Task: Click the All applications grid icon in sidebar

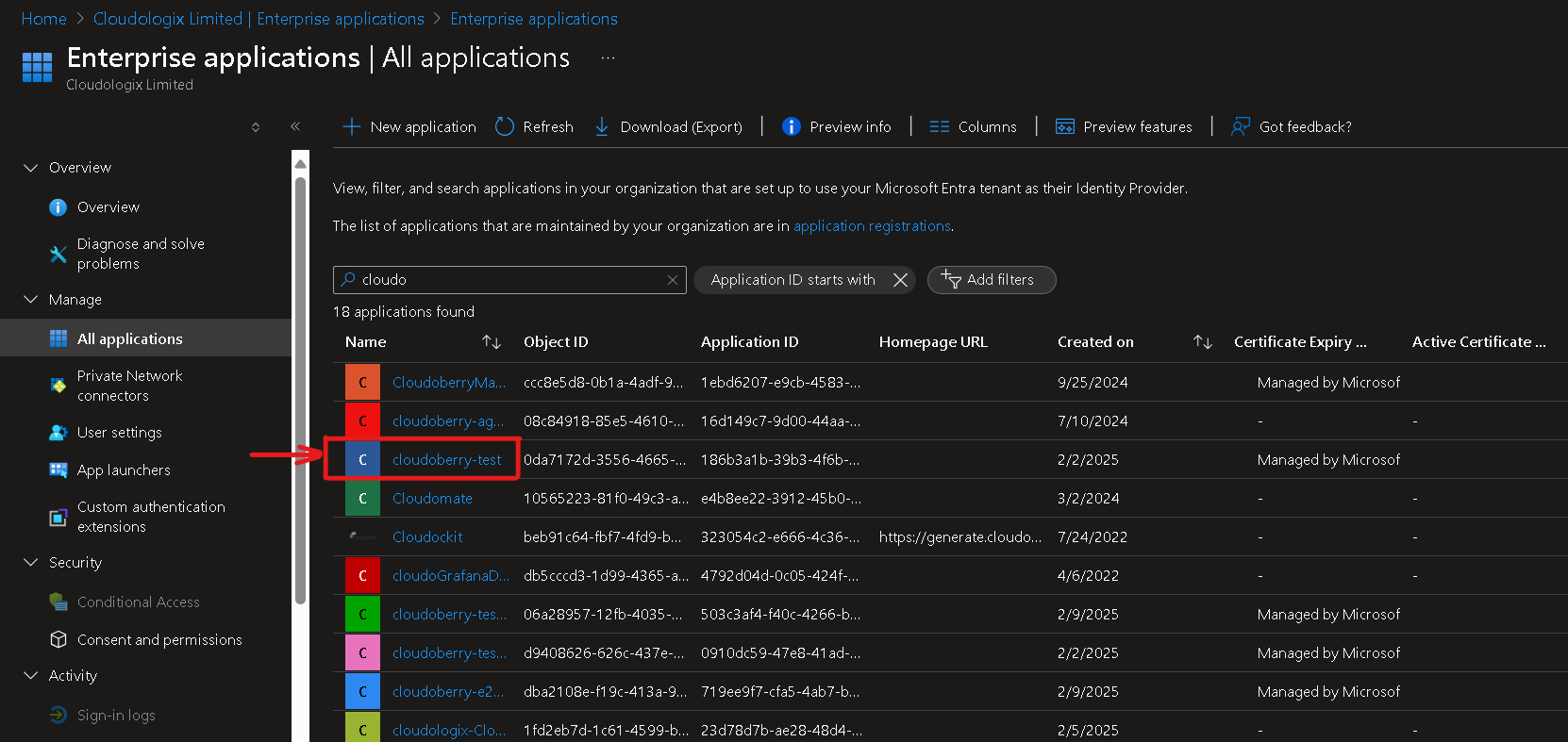Action: coord(58,338)
